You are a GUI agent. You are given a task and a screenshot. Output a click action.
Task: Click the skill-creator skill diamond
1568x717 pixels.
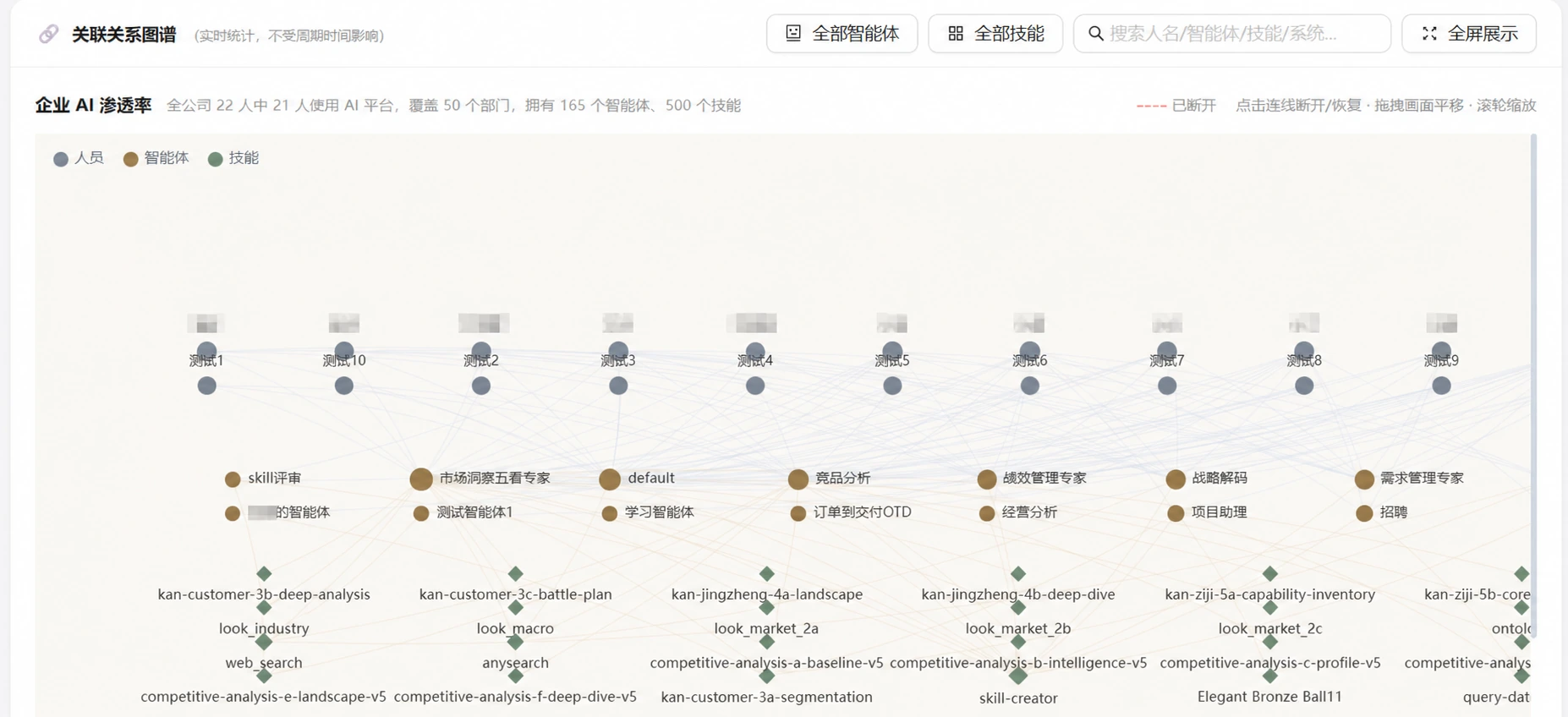point(1018,676)
